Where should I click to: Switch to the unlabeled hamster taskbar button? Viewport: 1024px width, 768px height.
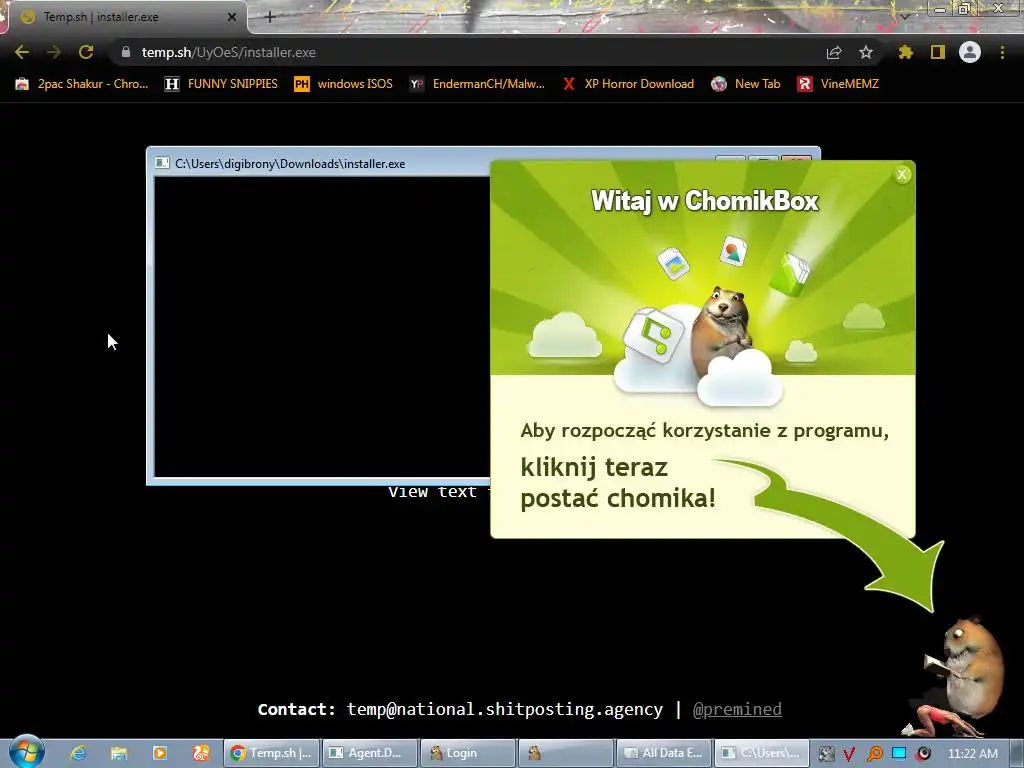pyautogui.click(x=566, y=753)
